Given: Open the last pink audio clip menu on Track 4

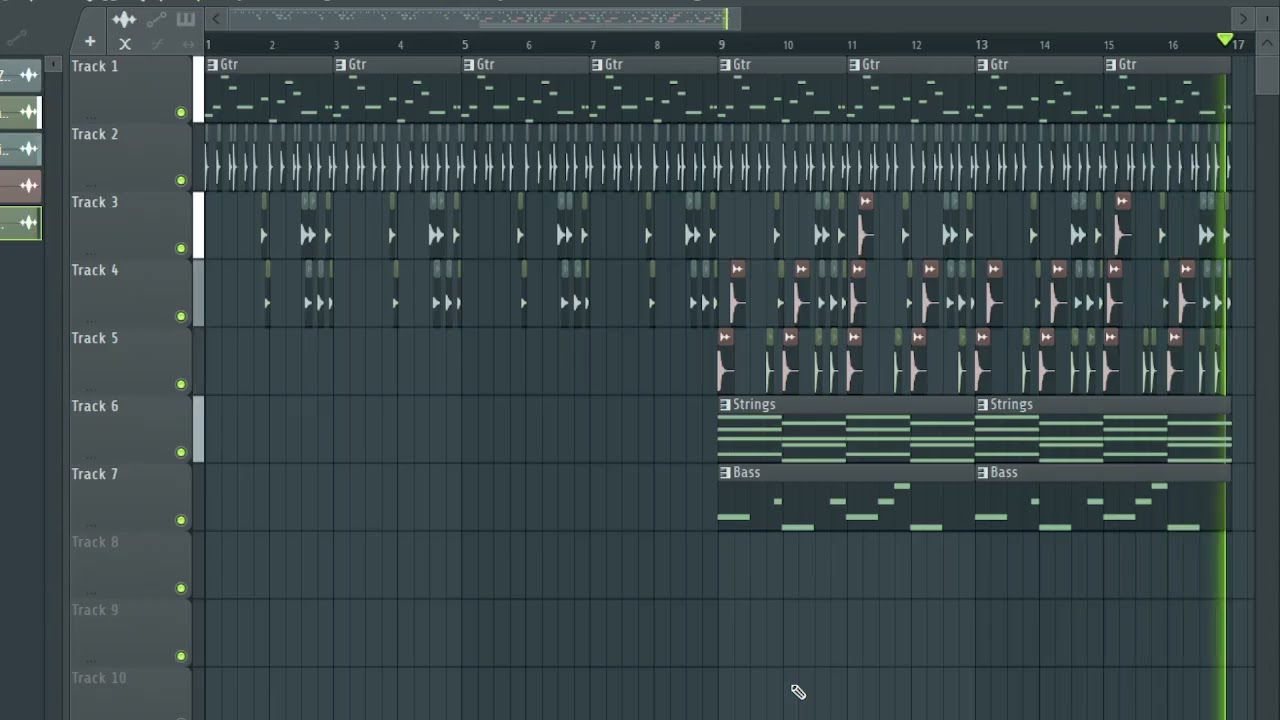Looking at the screenshot, I should pyautogui.click(x=1186, y=269).
